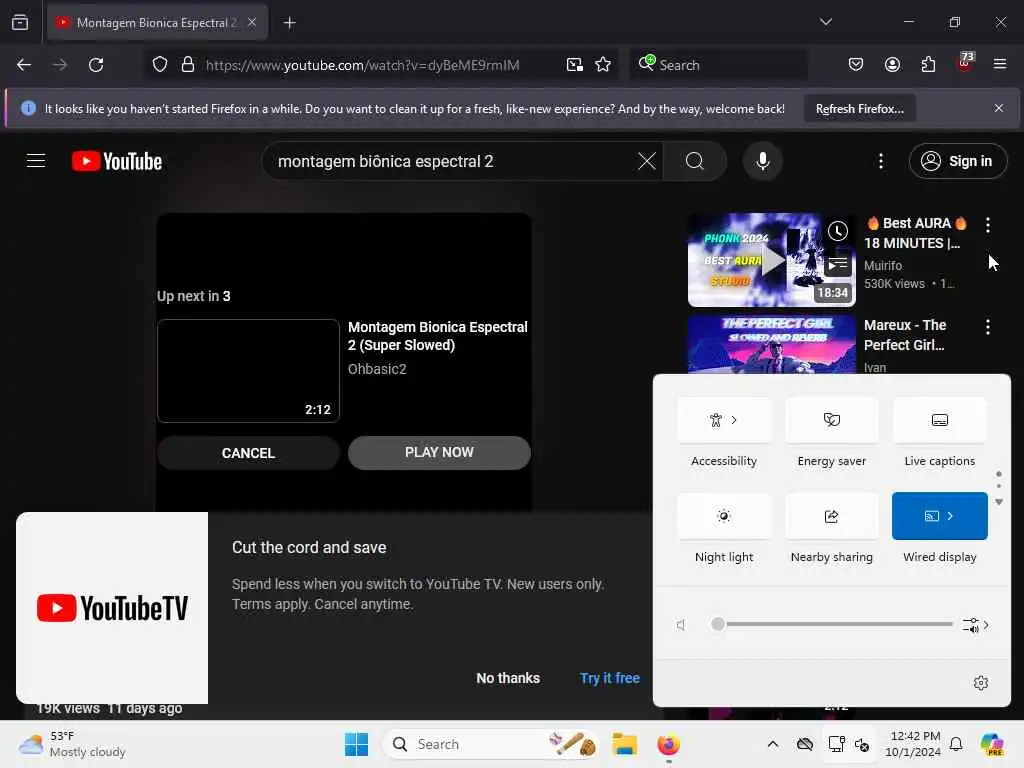This screenshot has width=1024, height=768.
Task: Mute volume via speaker icon
Action: (681, 625)
